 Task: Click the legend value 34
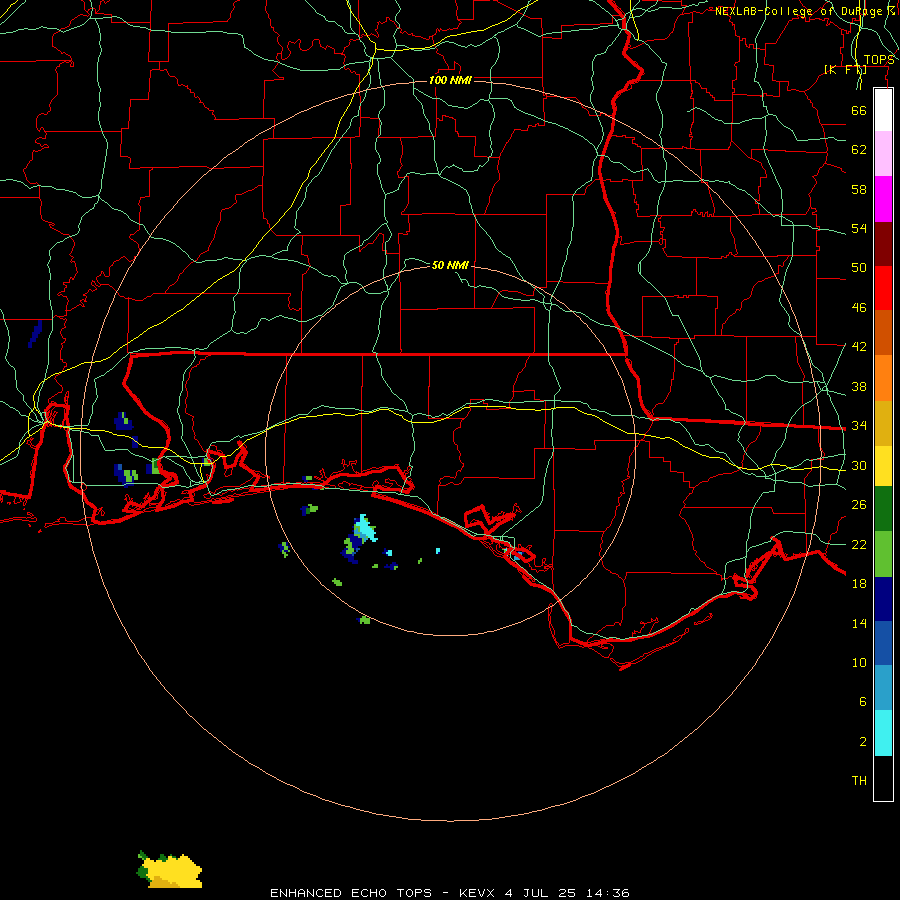859,425
